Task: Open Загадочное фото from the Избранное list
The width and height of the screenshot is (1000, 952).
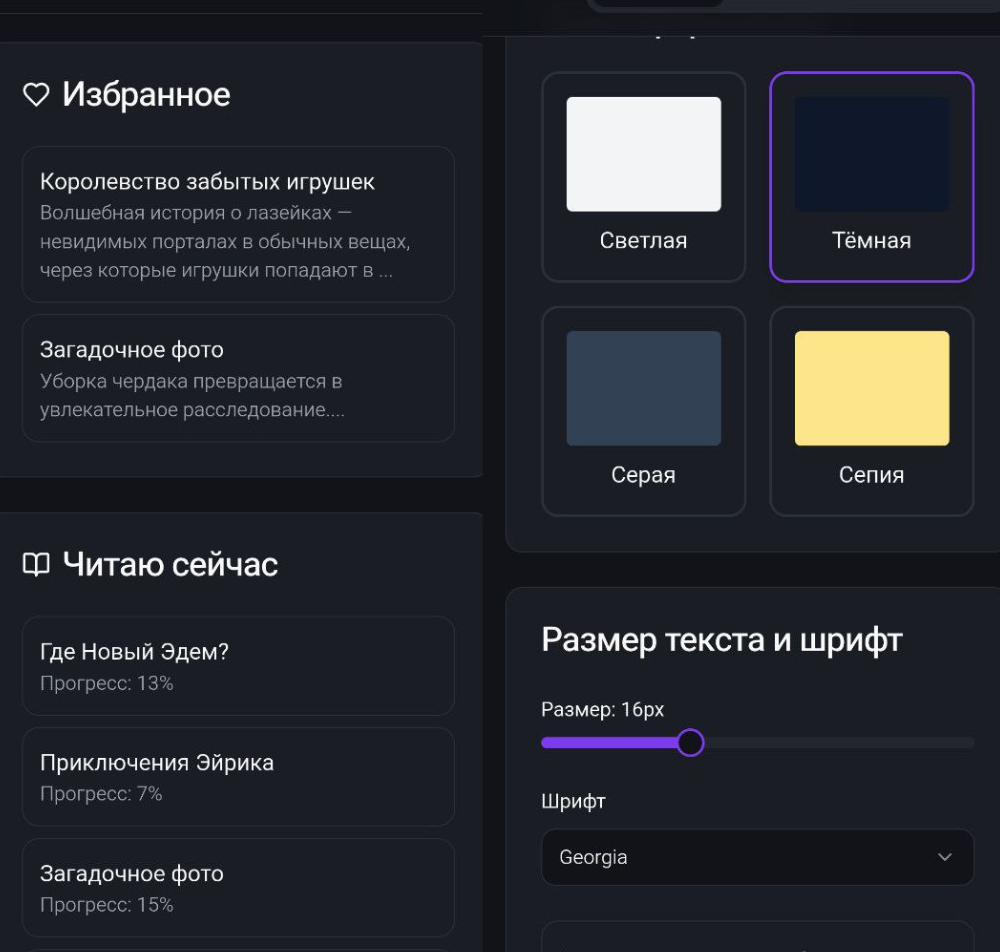Action: [238, 378]
